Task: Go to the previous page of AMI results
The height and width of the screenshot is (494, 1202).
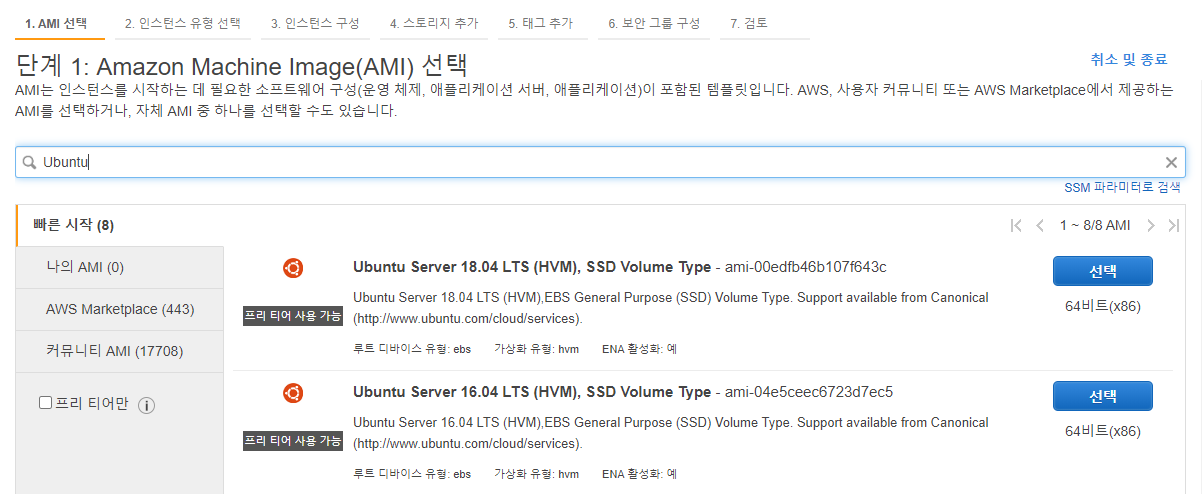Action: 1040,225
